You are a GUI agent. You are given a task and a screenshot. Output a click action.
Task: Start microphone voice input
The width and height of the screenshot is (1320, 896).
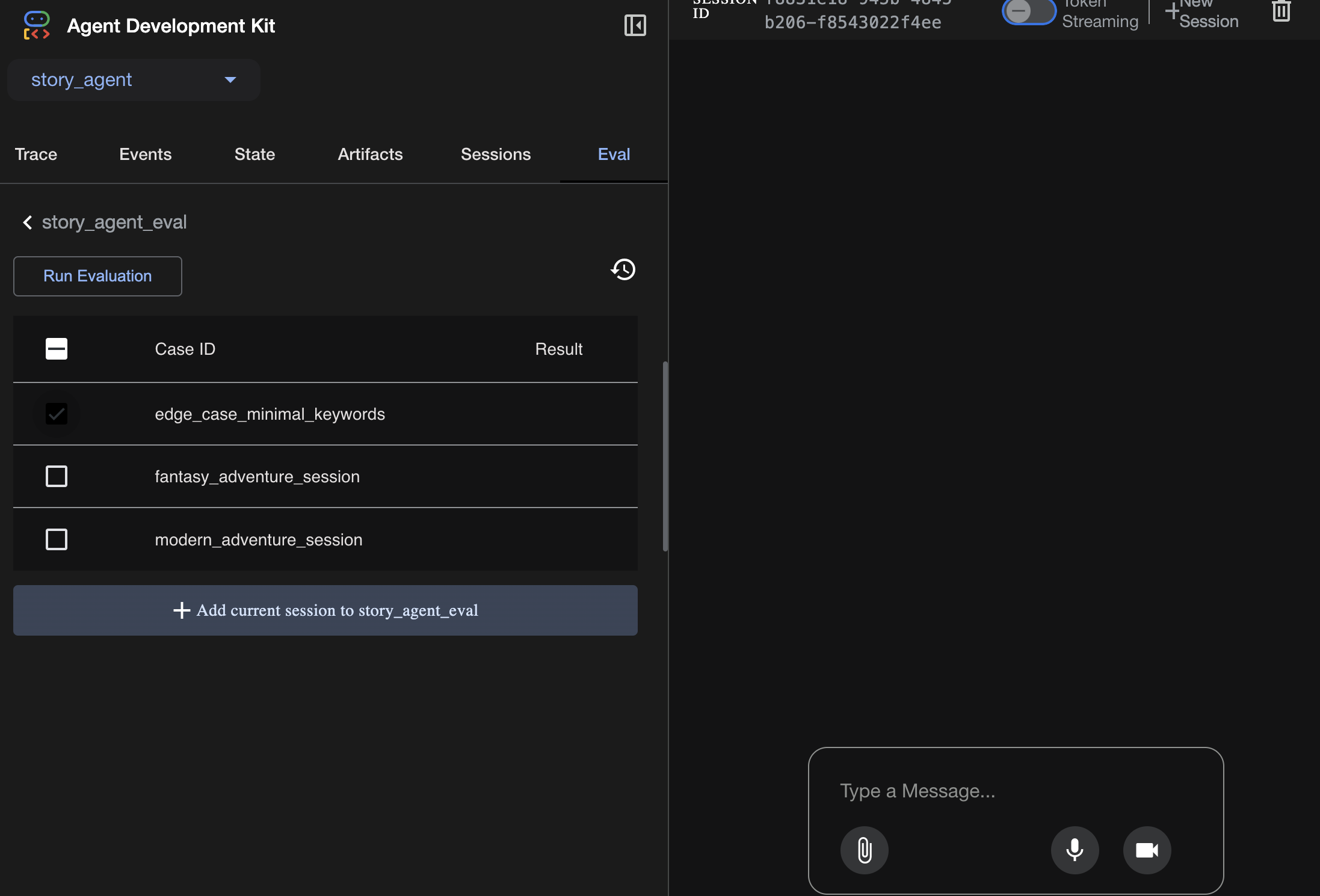(x=1075, y=850)
